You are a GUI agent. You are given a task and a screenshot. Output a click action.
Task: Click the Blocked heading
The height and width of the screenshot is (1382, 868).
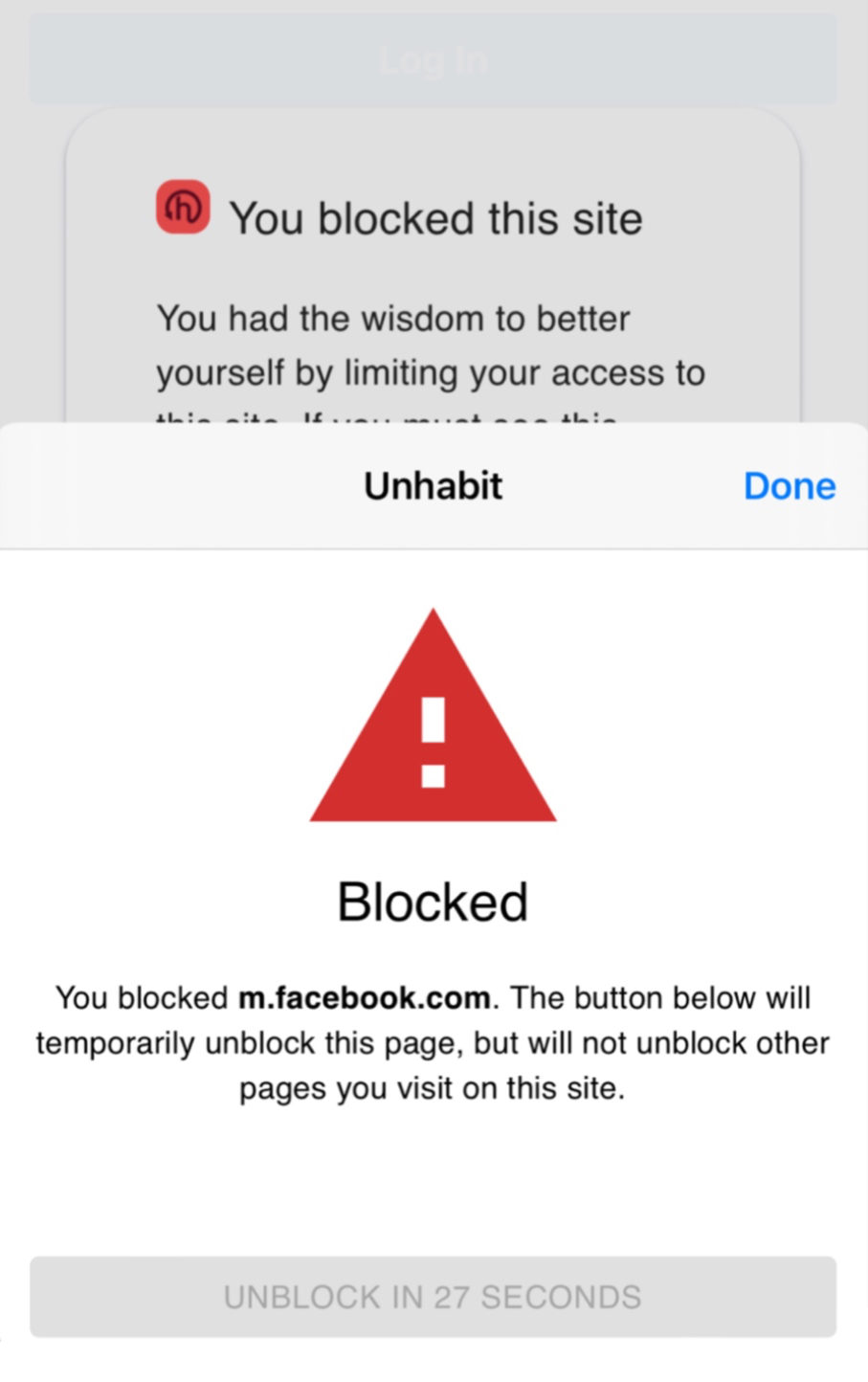click(433, 902)
